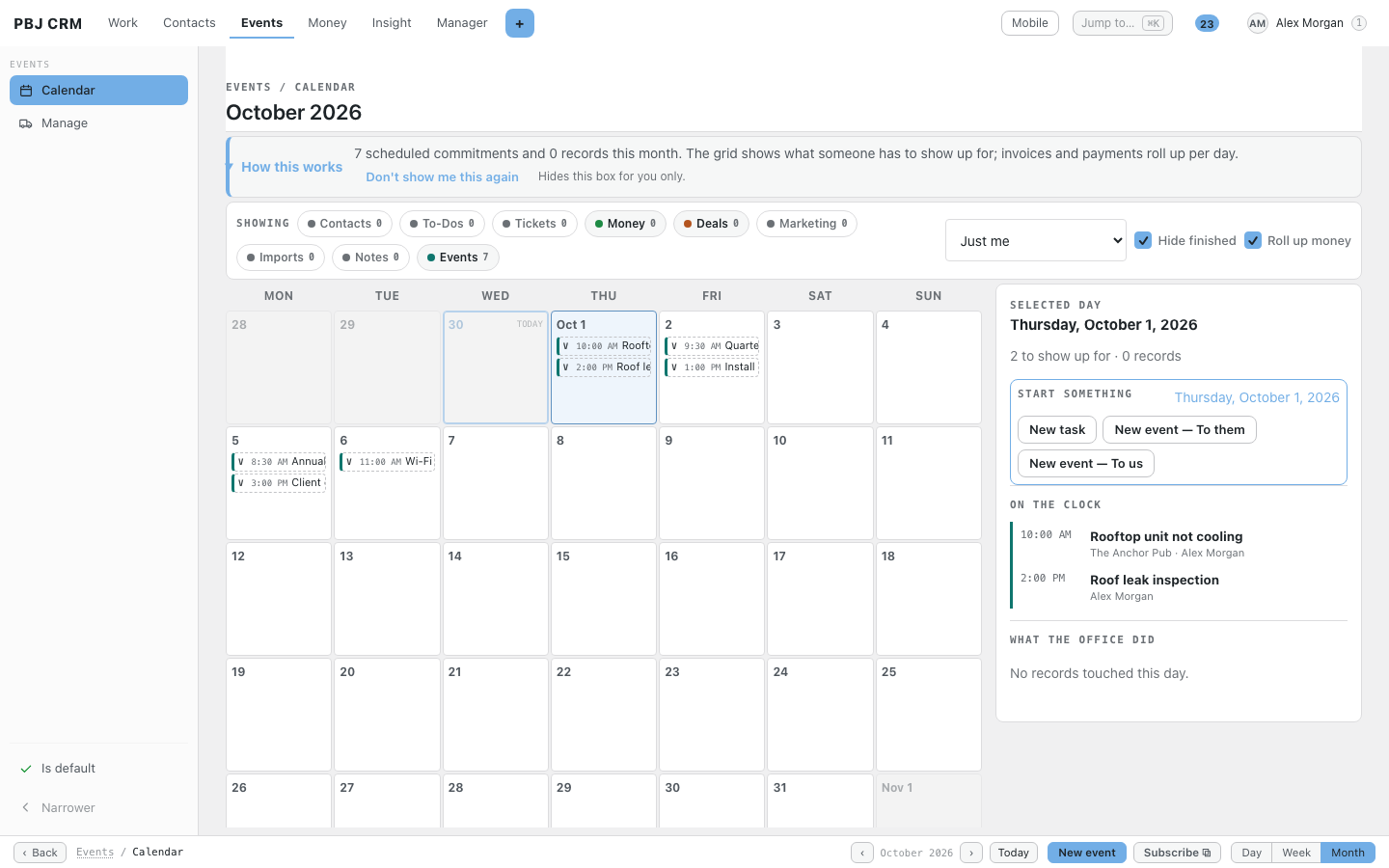Click New event — To them button

(x=1180, y=430)
